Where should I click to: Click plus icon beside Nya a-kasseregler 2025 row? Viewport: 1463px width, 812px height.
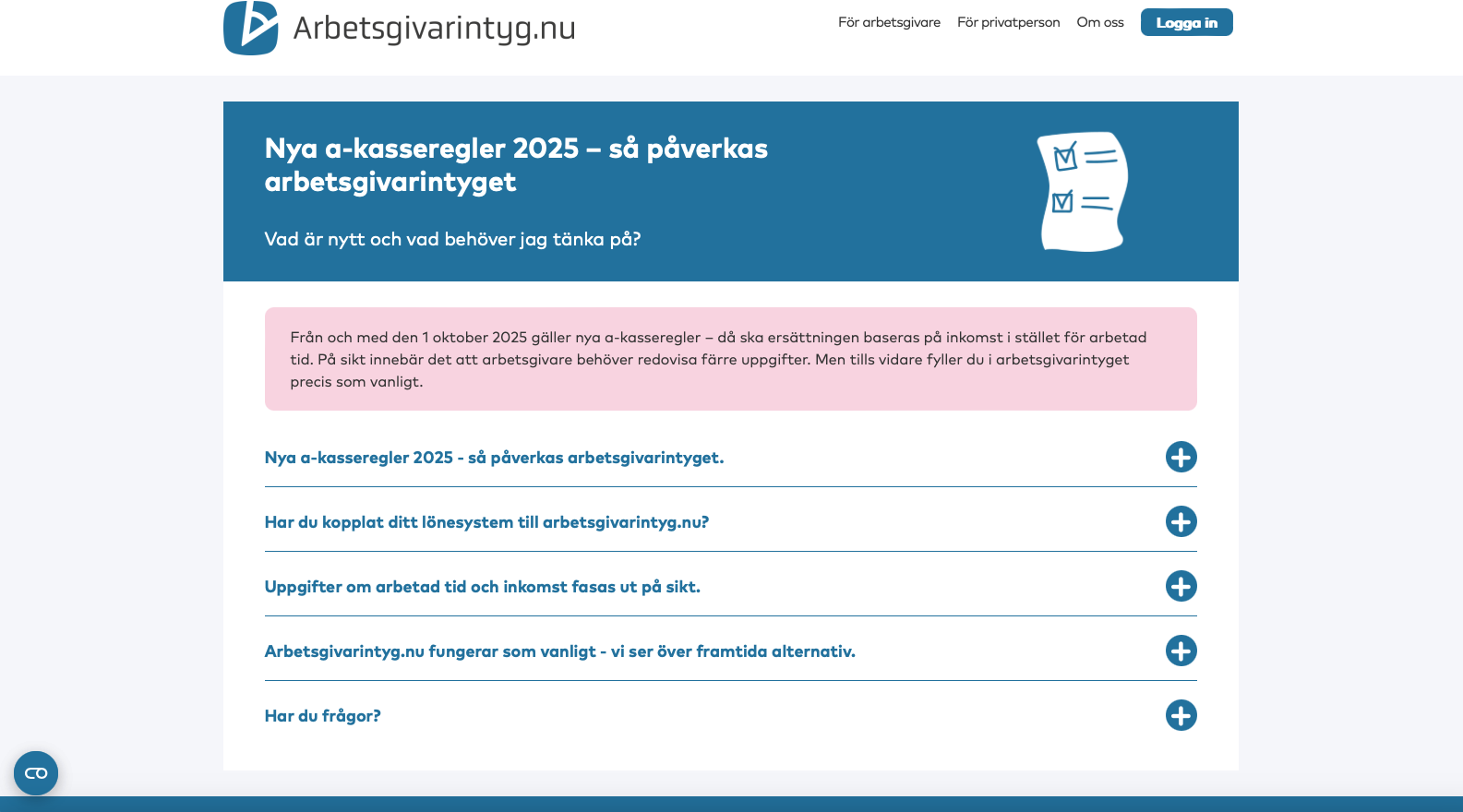pos(1181,457)
